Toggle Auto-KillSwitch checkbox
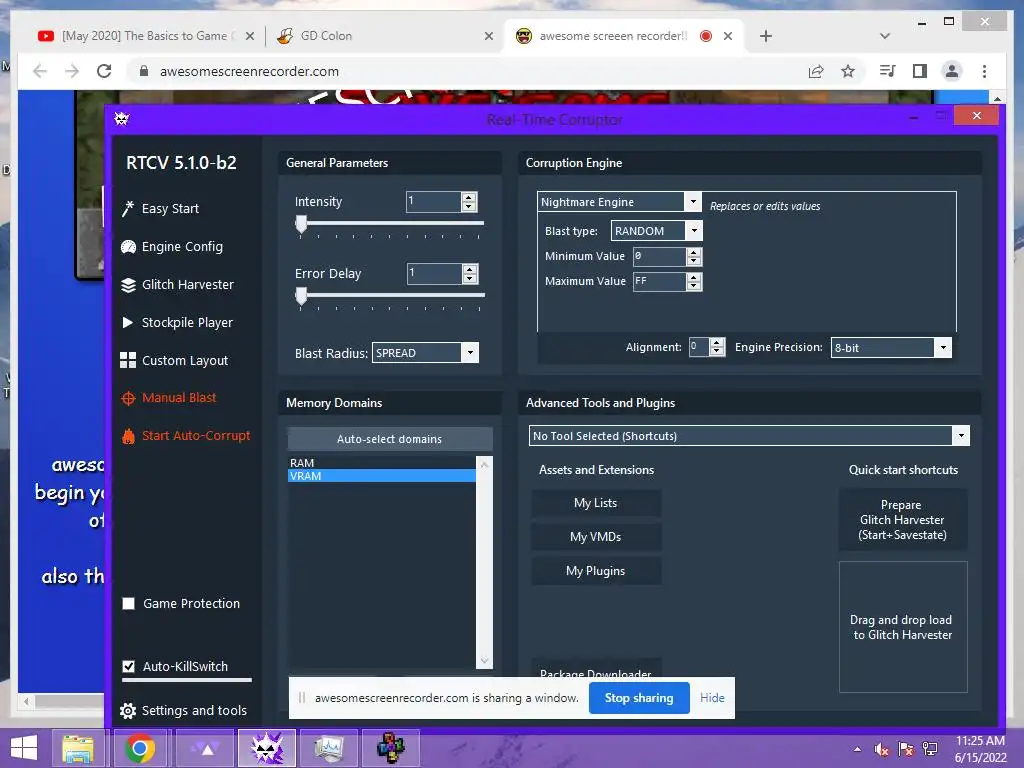 pyautogui.click(x=129, y=667)
